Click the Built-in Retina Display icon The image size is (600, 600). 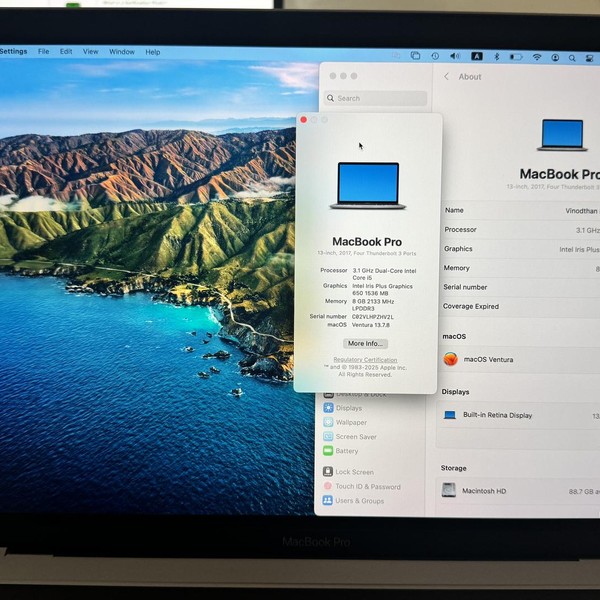(x=450, y=415)
